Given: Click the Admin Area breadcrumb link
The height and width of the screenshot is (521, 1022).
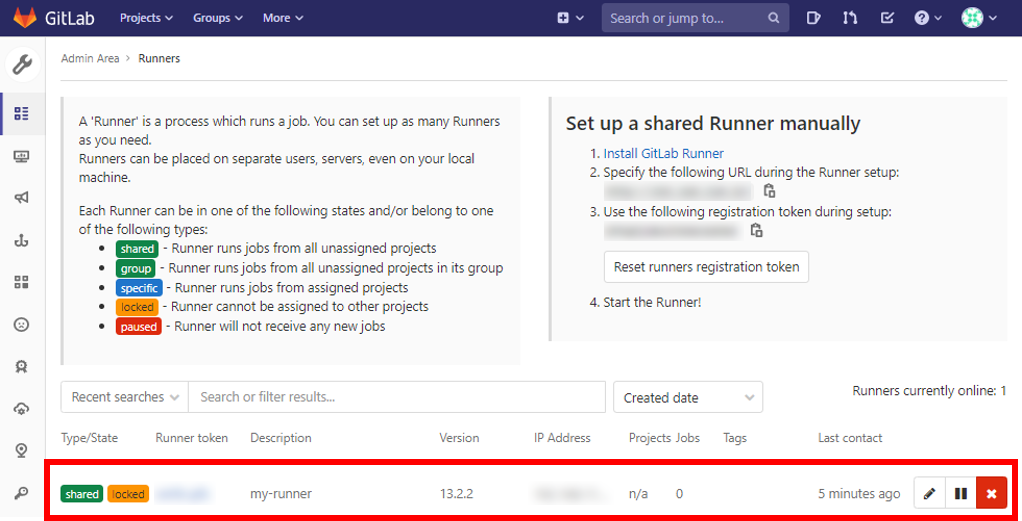Looking at the screenshot, I should point(90,59).
